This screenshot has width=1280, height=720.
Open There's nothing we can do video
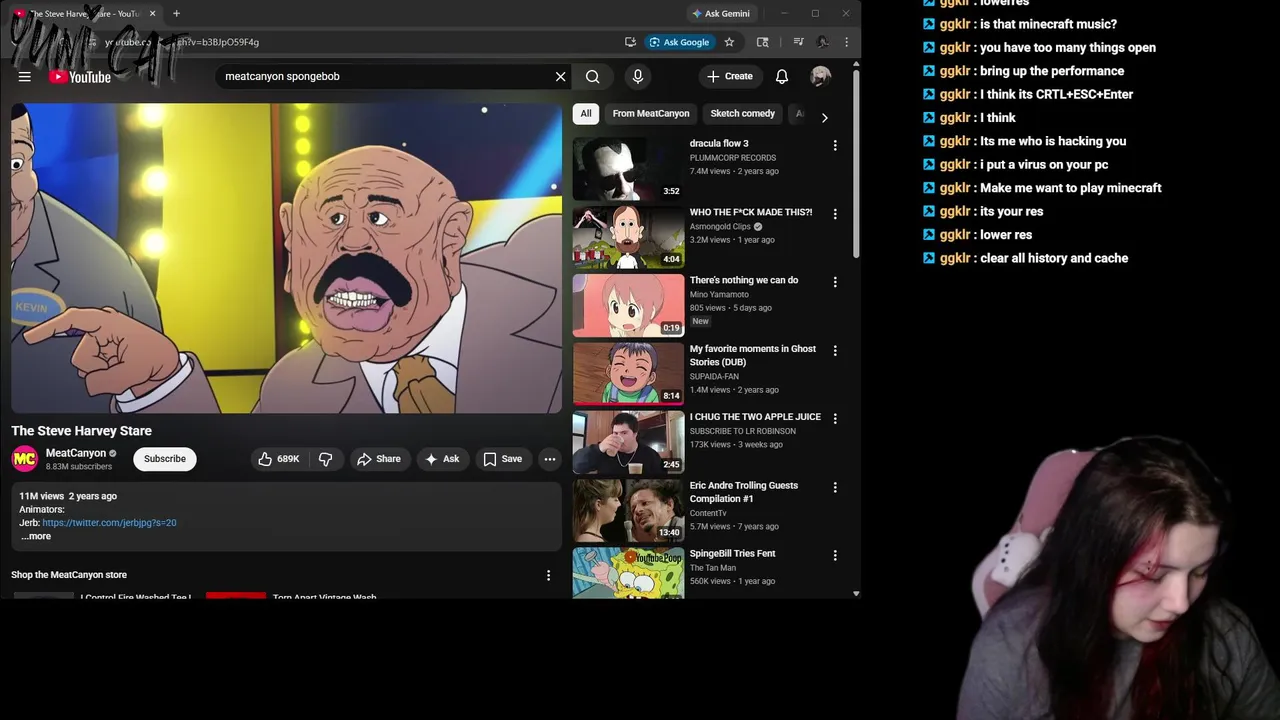click(x=628, y=305)
